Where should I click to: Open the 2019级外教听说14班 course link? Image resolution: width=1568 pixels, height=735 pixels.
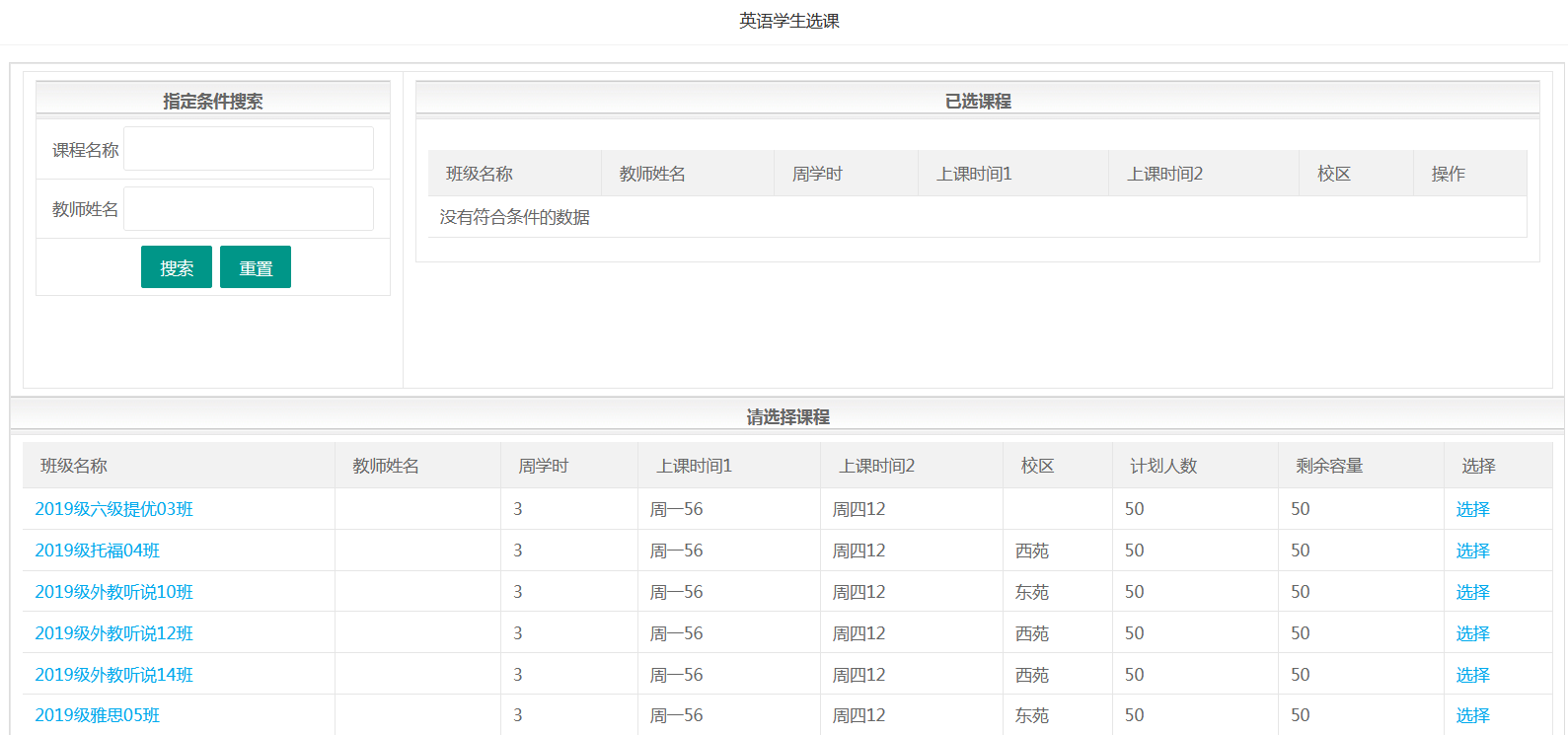pyautogui.click(x=113, y=675)
